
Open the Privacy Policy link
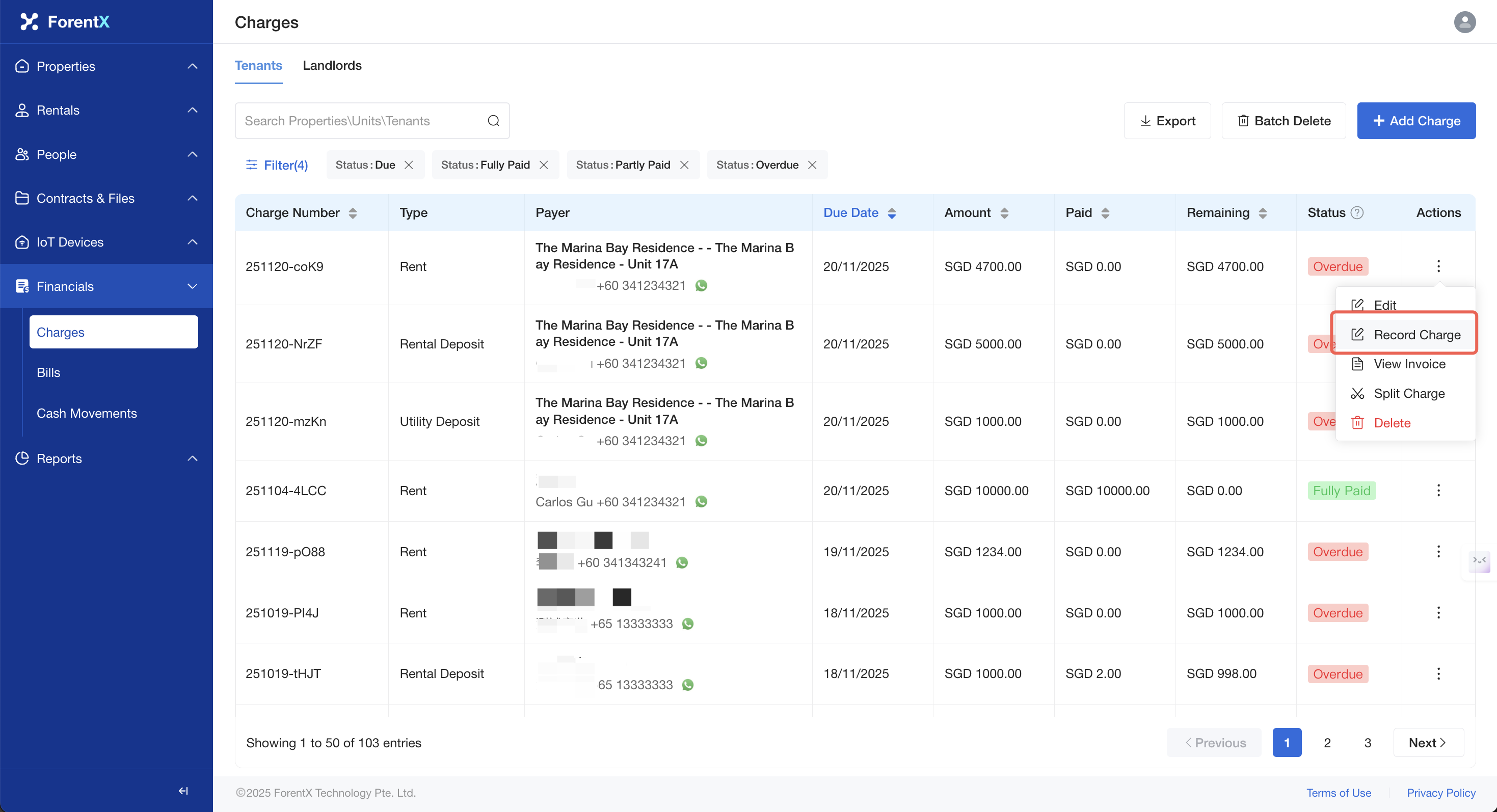click(1440, 793)
